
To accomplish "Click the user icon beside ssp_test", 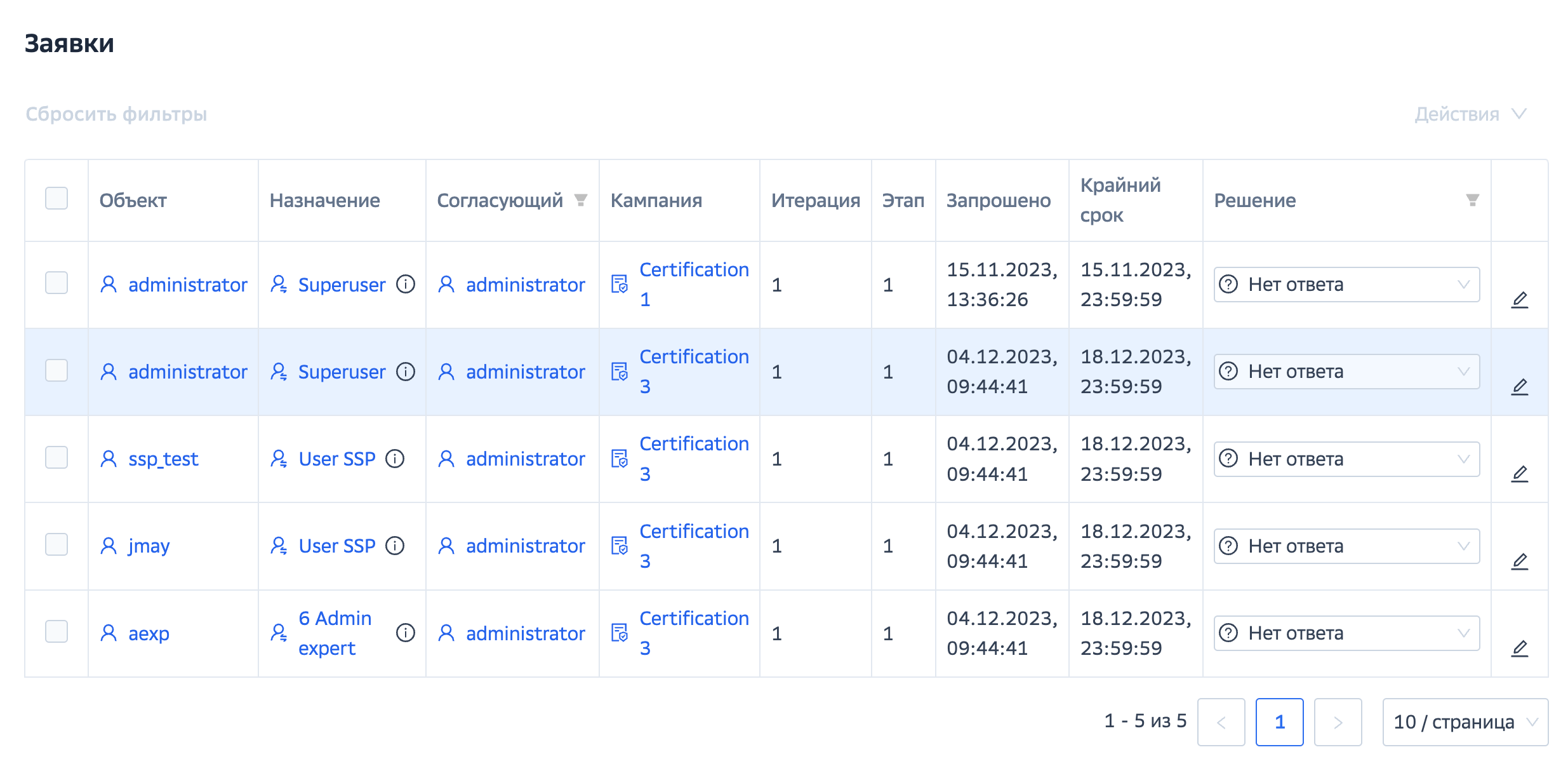I will (109, 459).
